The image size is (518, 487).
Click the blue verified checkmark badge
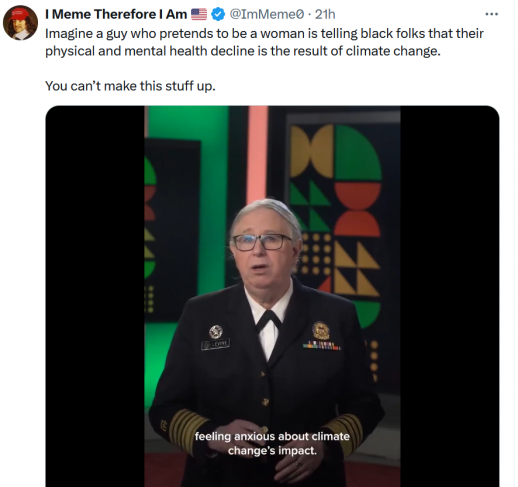[x=218, y=14]
